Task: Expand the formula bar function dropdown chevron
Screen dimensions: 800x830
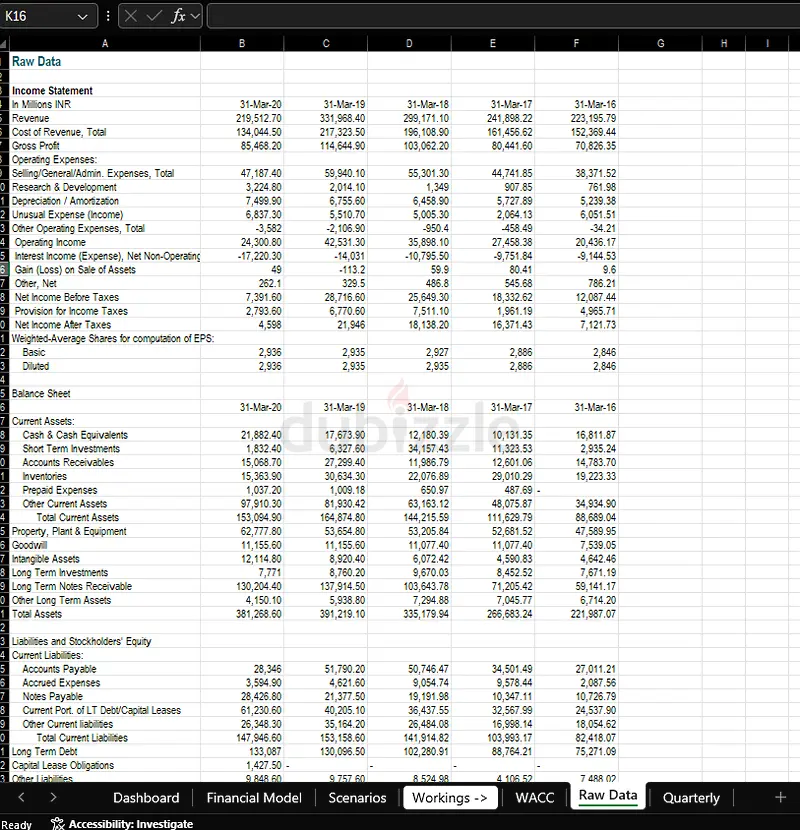Action: click(x=195, y=16)
